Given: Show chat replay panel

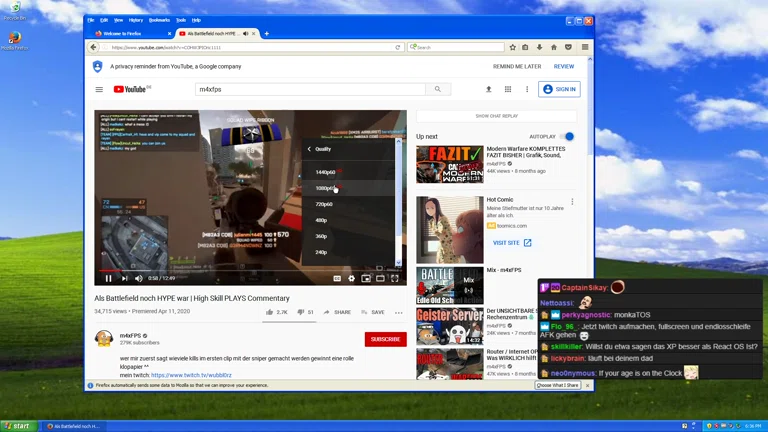Looking at the screenshot, I should [497, 116].
